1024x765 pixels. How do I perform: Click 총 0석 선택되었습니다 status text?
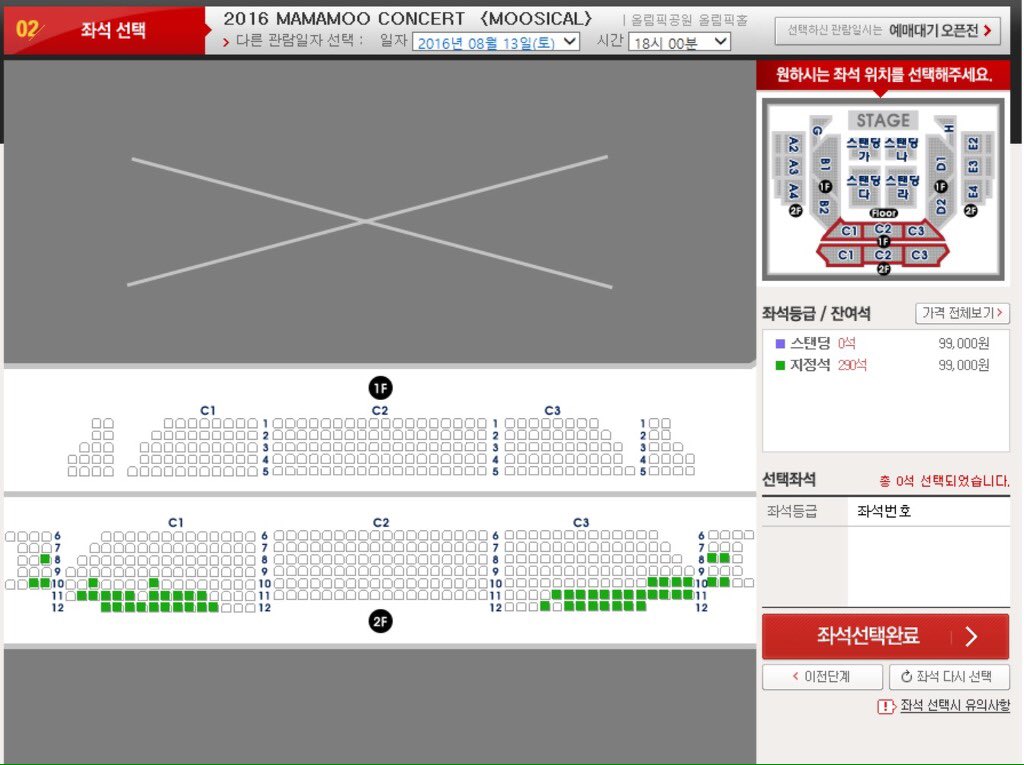tap(944, 481)
